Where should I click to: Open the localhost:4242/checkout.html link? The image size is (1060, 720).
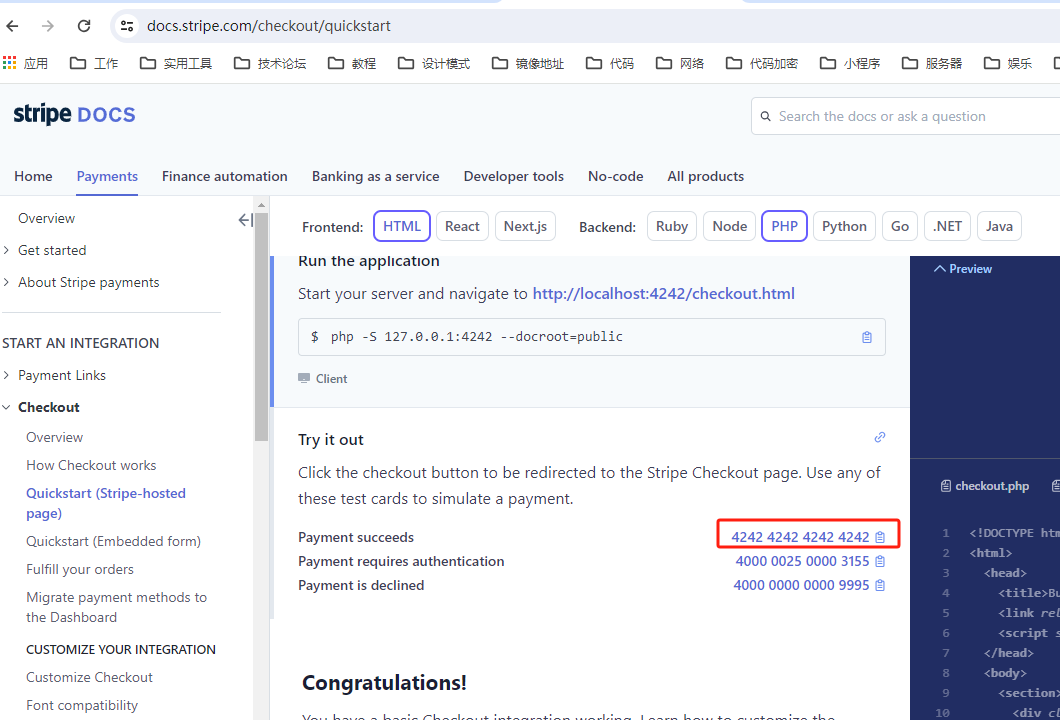(663, 293)
